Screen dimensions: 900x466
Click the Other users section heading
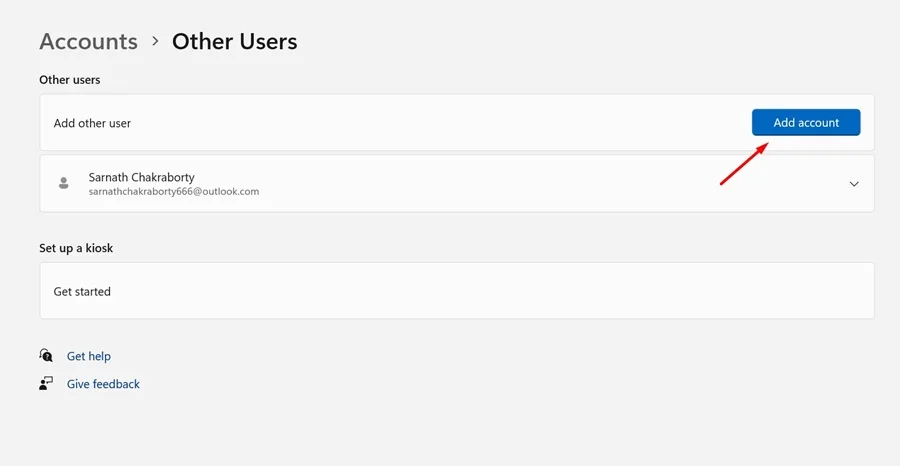click(69, 79)
